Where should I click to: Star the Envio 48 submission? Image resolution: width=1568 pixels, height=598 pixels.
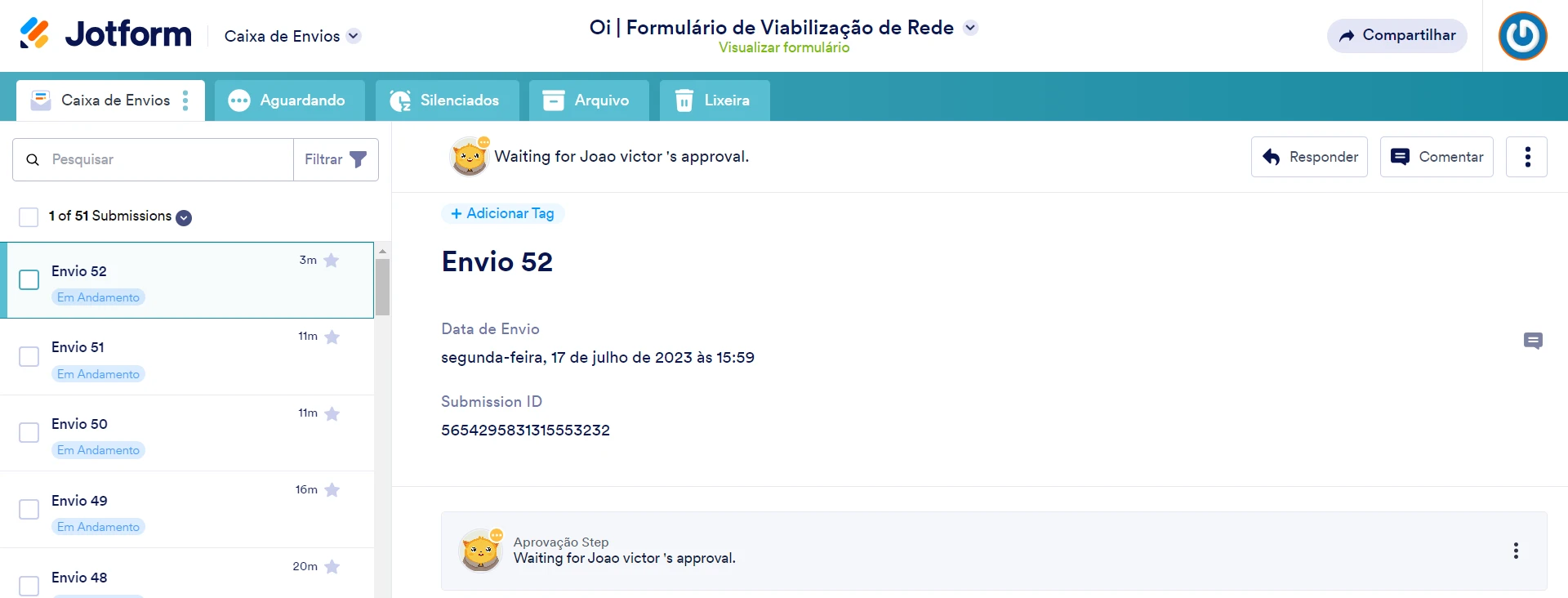332,567
